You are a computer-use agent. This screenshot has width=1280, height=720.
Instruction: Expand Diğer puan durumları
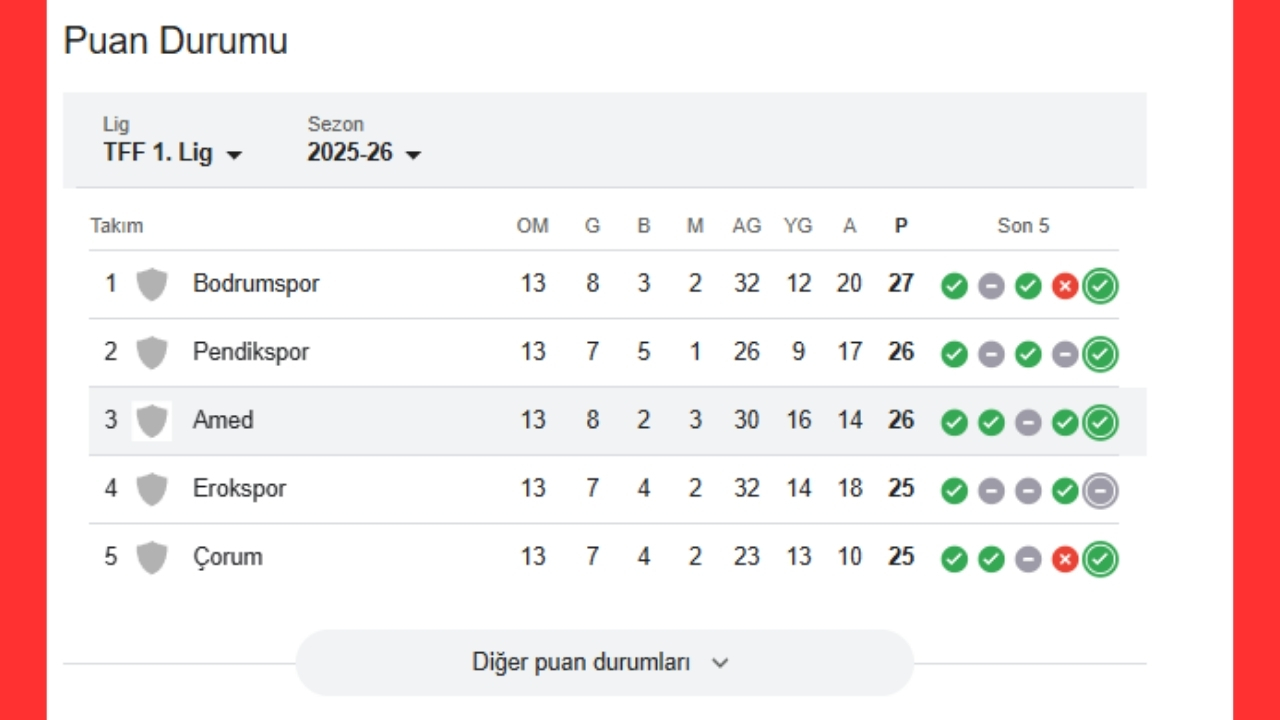point(604,662)
